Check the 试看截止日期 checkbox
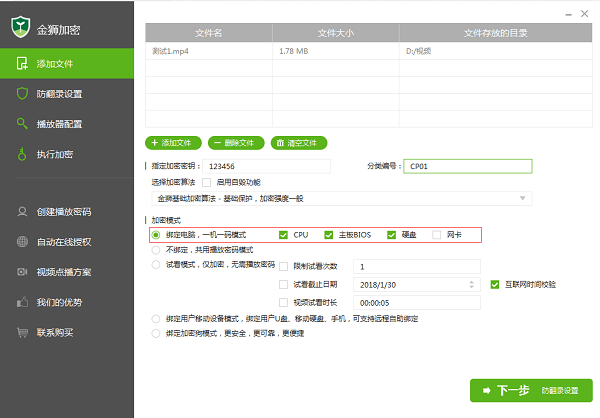This screenshot has width=600, height=418. 284,284
